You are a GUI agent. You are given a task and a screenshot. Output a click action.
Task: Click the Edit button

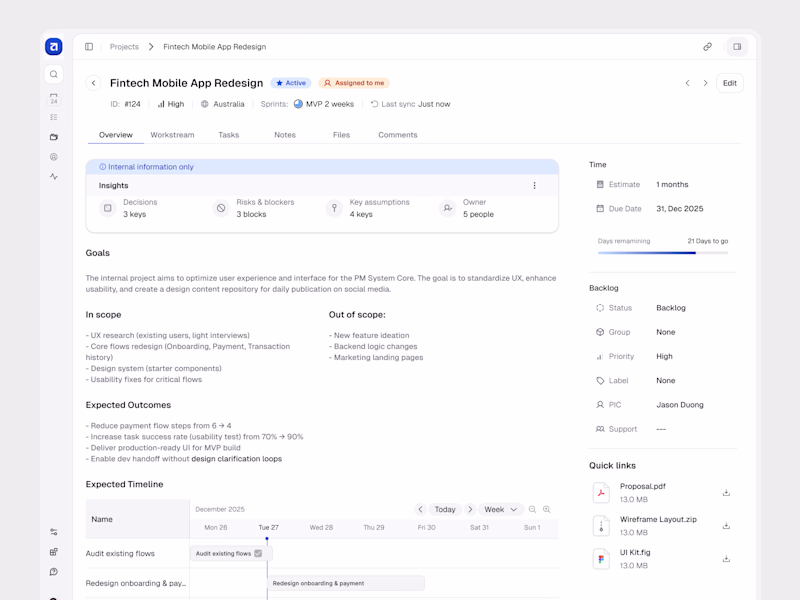pyautogui.click(x=730, y=83)
